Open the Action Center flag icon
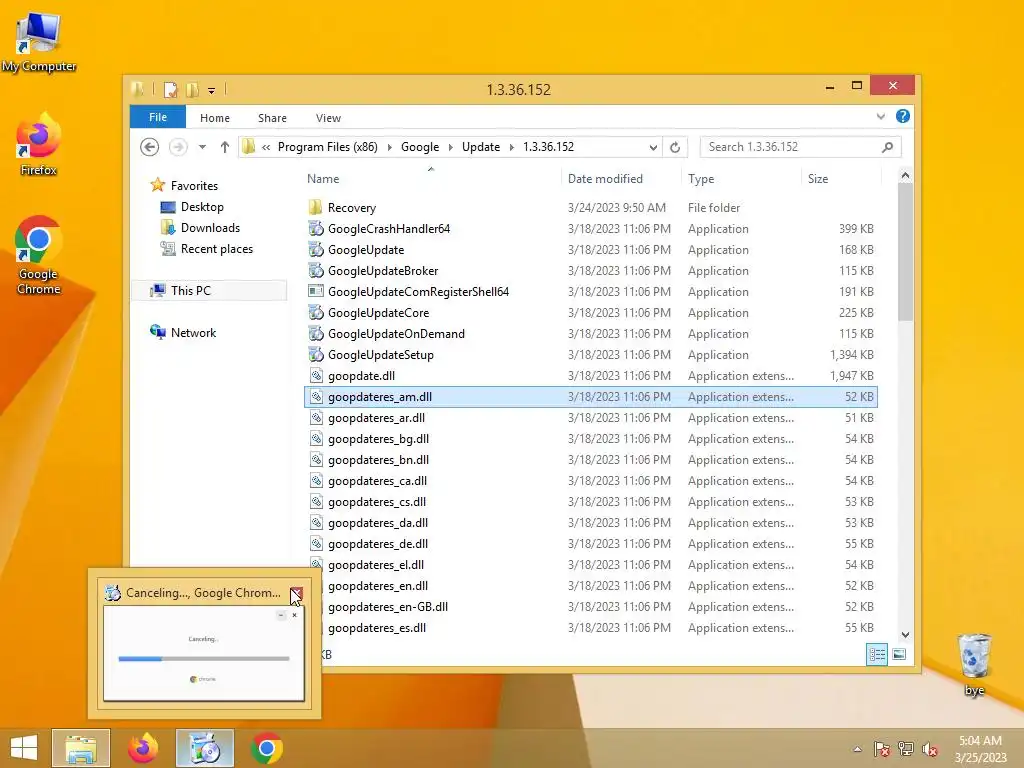1024x768 pixels. [881, 749]
